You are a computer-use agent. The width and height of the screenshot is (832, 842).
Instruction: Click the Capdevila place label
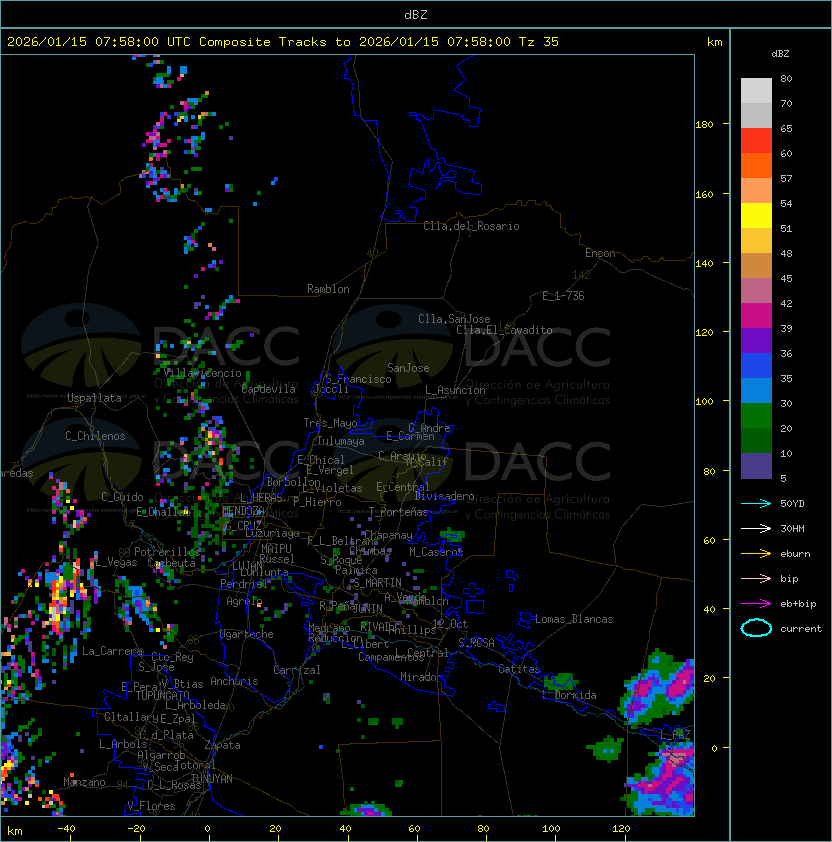268,389
